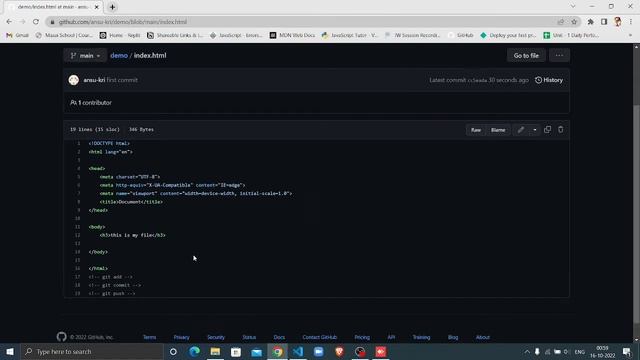Viewport: 640px width, 360px height.
Task: Open the ansu-kri author link
Action: point(94,80)
